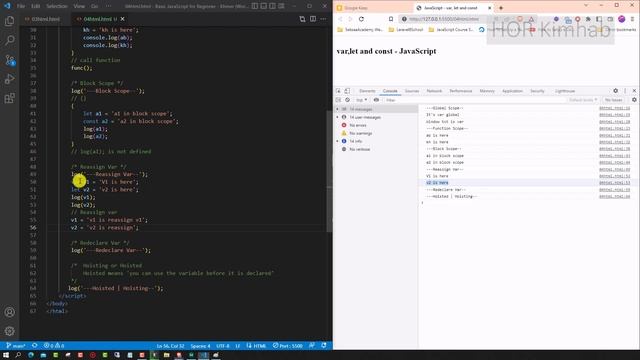Image resolution: width=640 pixels, height=360 pixels.
Task: Open VS Code Accounts icon
Action: pos(9,312)
